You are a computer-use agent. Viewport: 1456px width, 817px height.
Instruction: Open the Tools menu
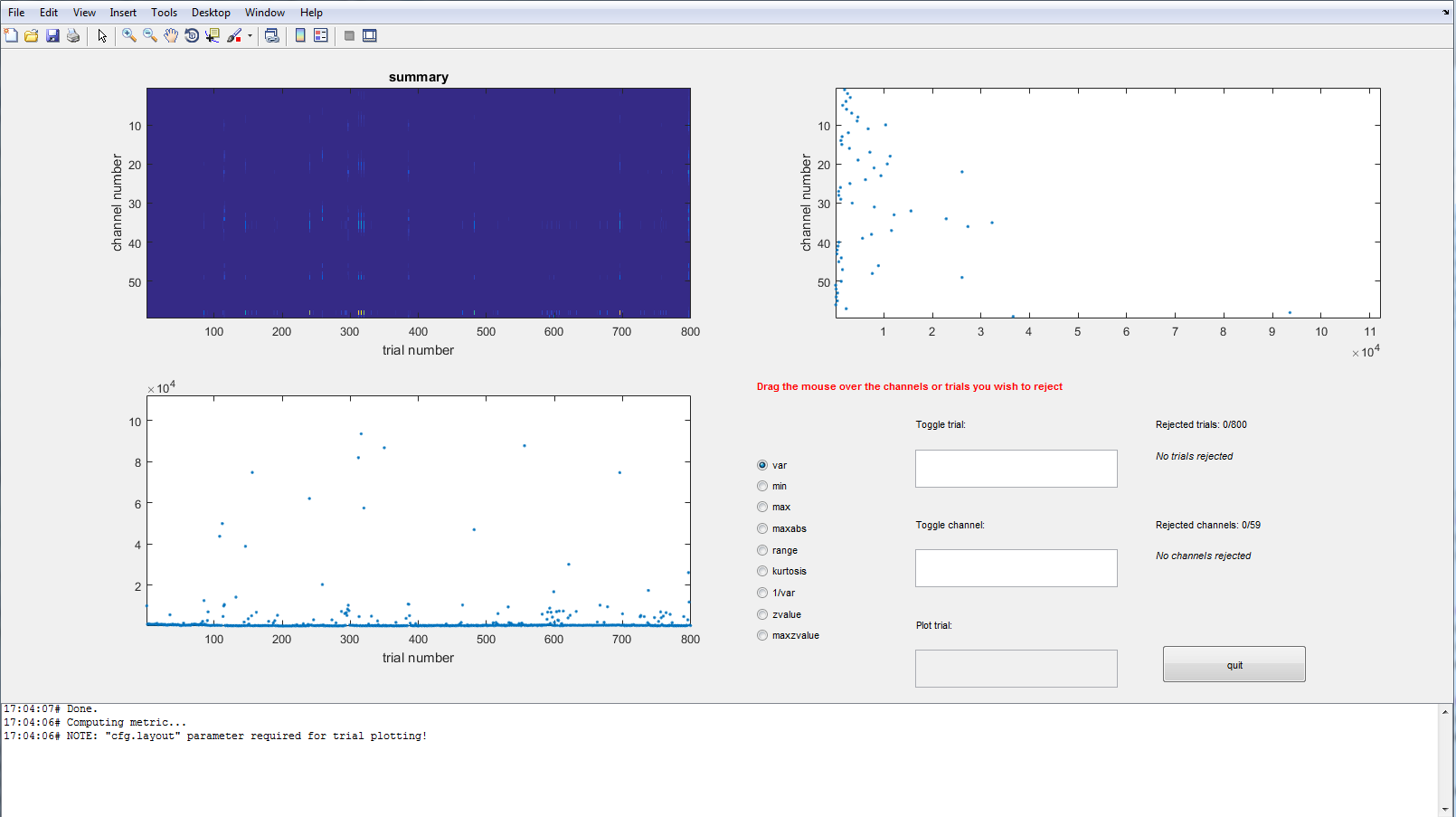(164, 13)
